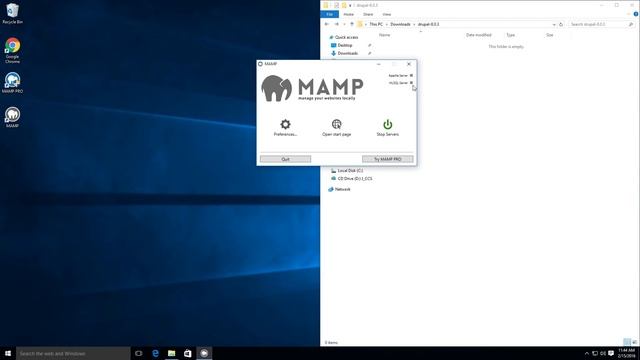Image resolution: width=640 pixels, height=360 pixels.
Task: Open MAMP Preferences gear icon
Action: (285, 124)
